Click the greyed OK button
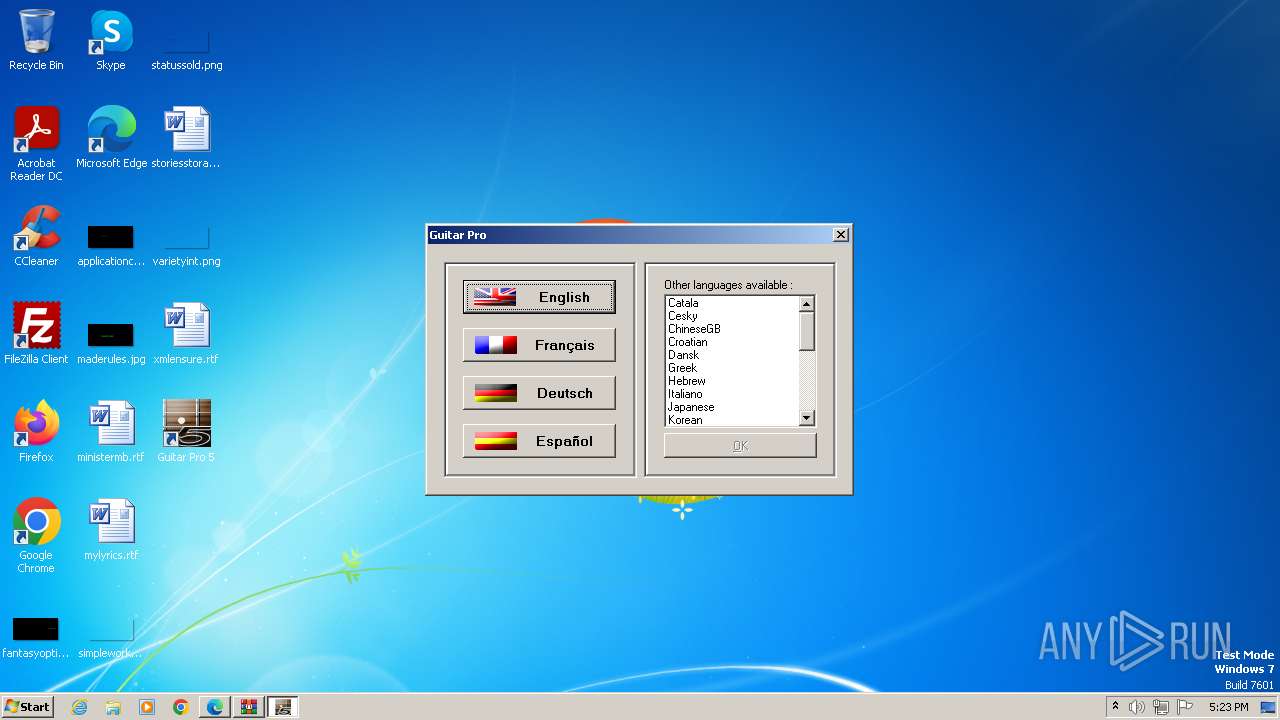The width and height of the screenshot is (1280, 720). tap(740, 446)
